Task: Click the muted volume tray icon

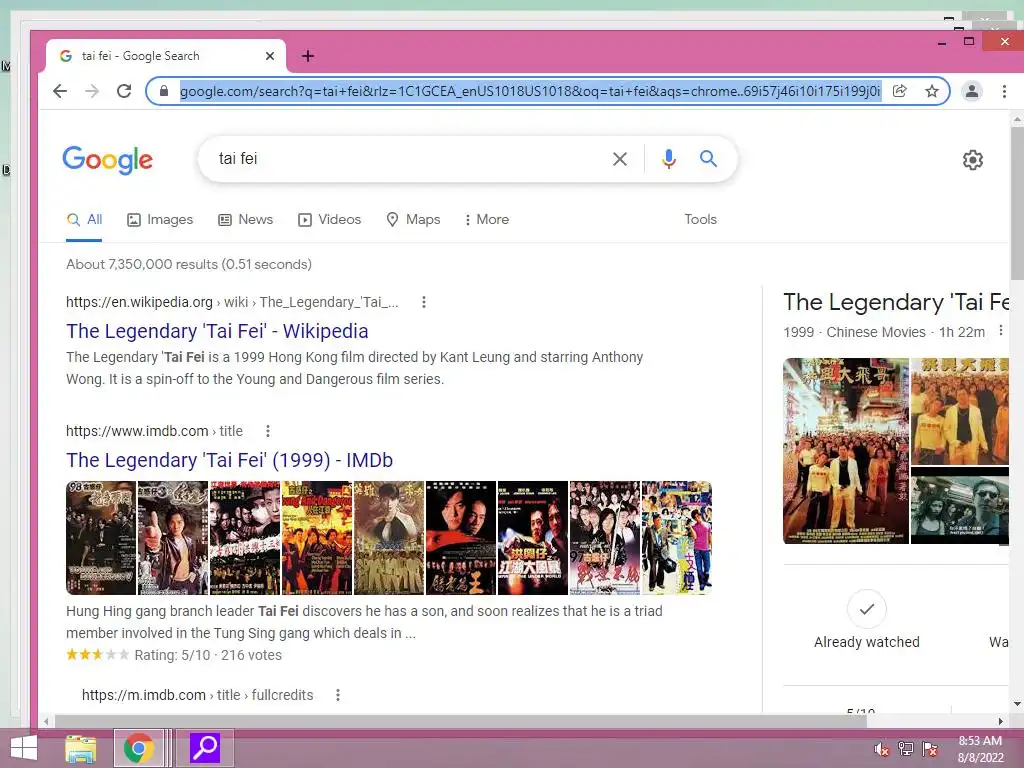Action: (x=881, y=749)
